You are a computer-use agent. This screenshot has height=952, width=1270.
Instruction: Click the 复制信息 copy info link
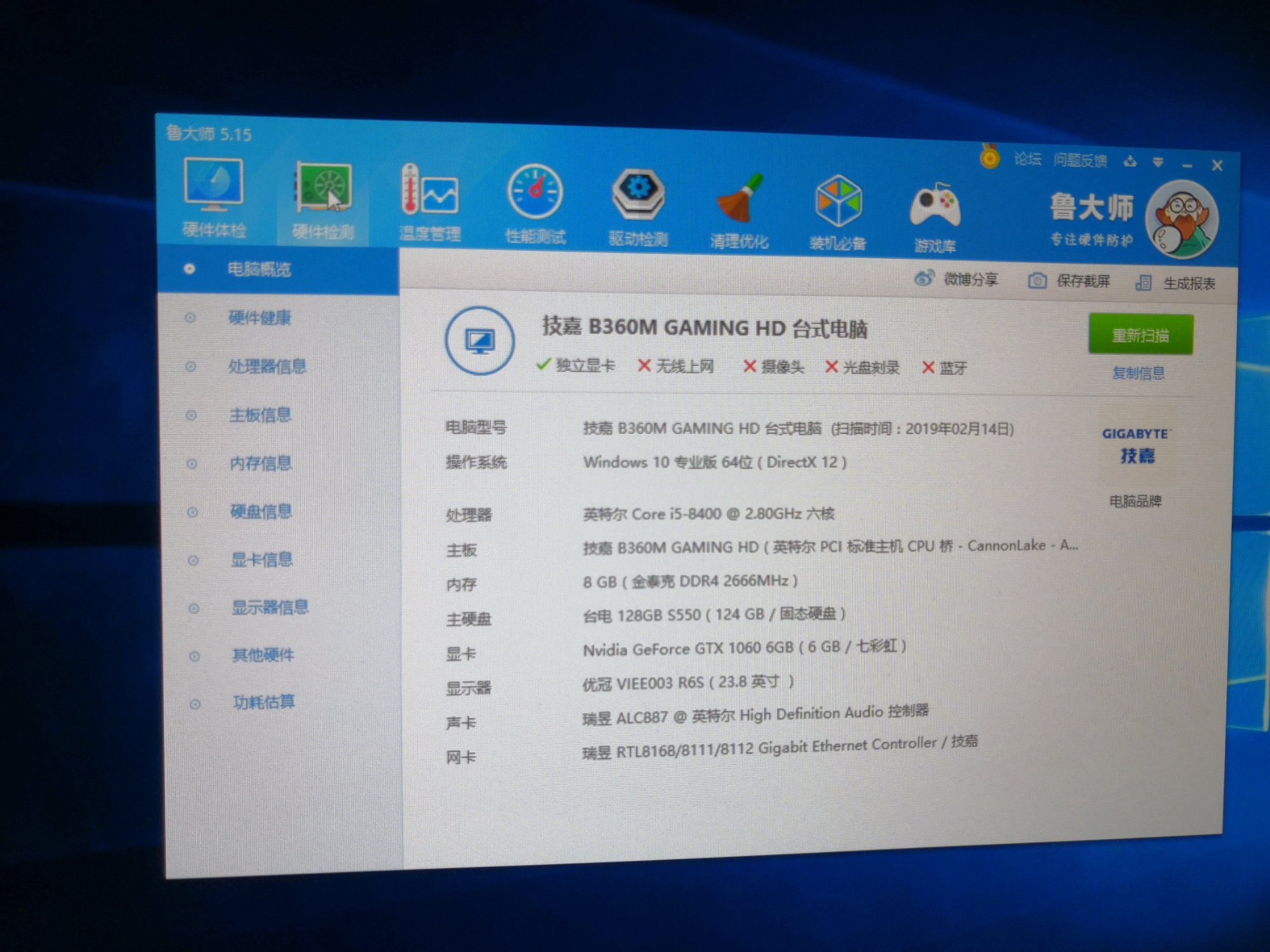point(1138,373)
